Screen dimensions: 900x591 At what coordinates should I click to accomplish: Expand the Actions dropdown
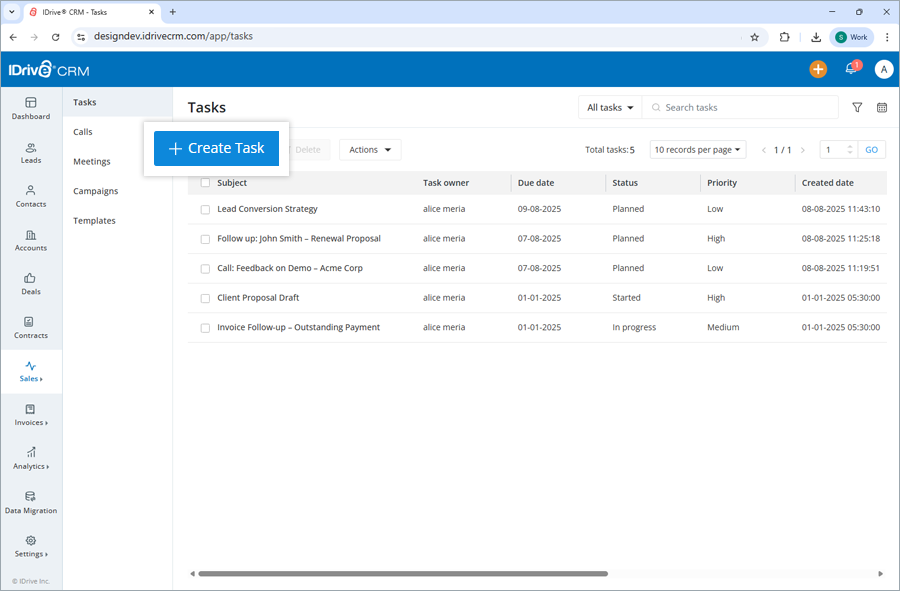click(x=370, y=148)
